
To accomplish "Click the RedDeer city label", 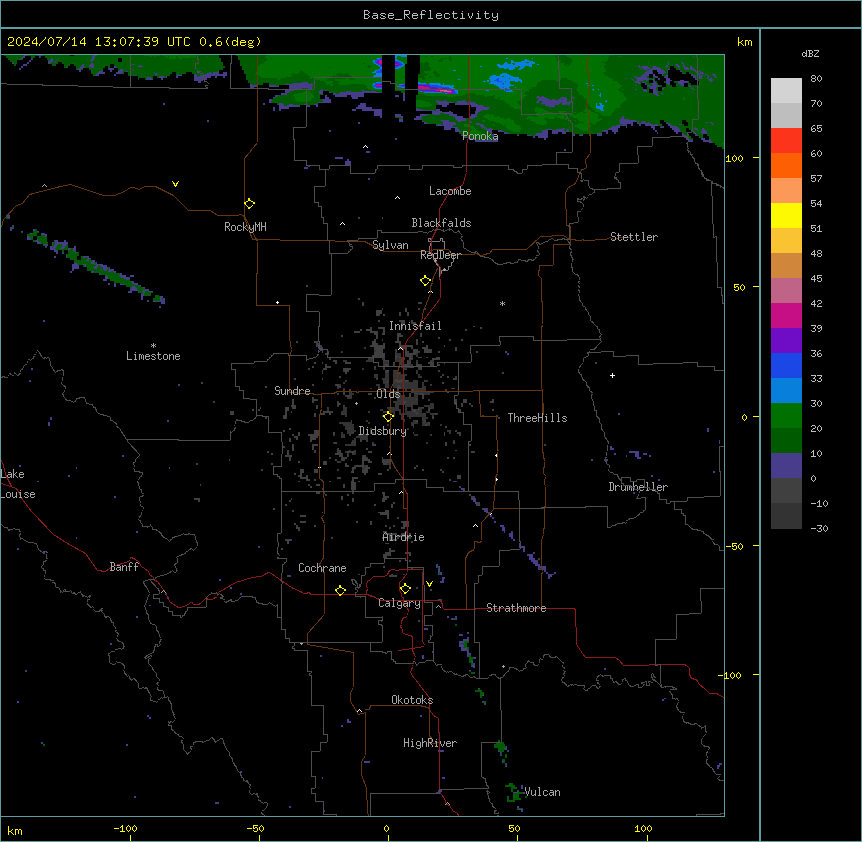I will pyautogui.click(x=440, y=255).
